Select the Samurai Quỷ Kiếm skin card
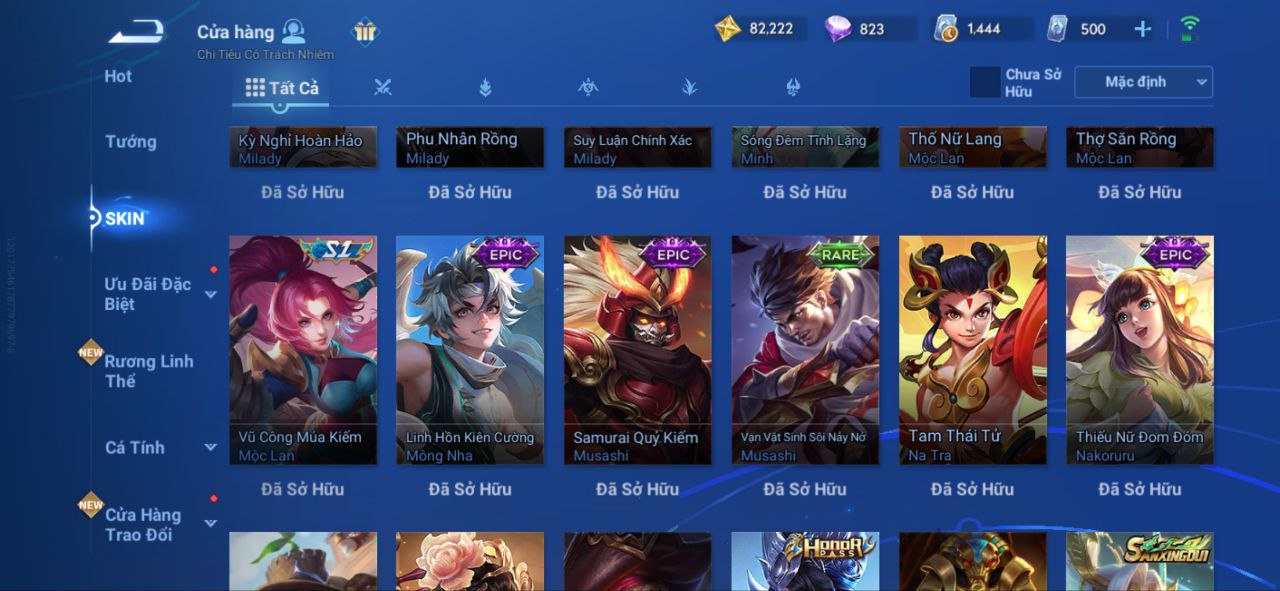The height and width of the screenshot is (591, 1280). 638,350
